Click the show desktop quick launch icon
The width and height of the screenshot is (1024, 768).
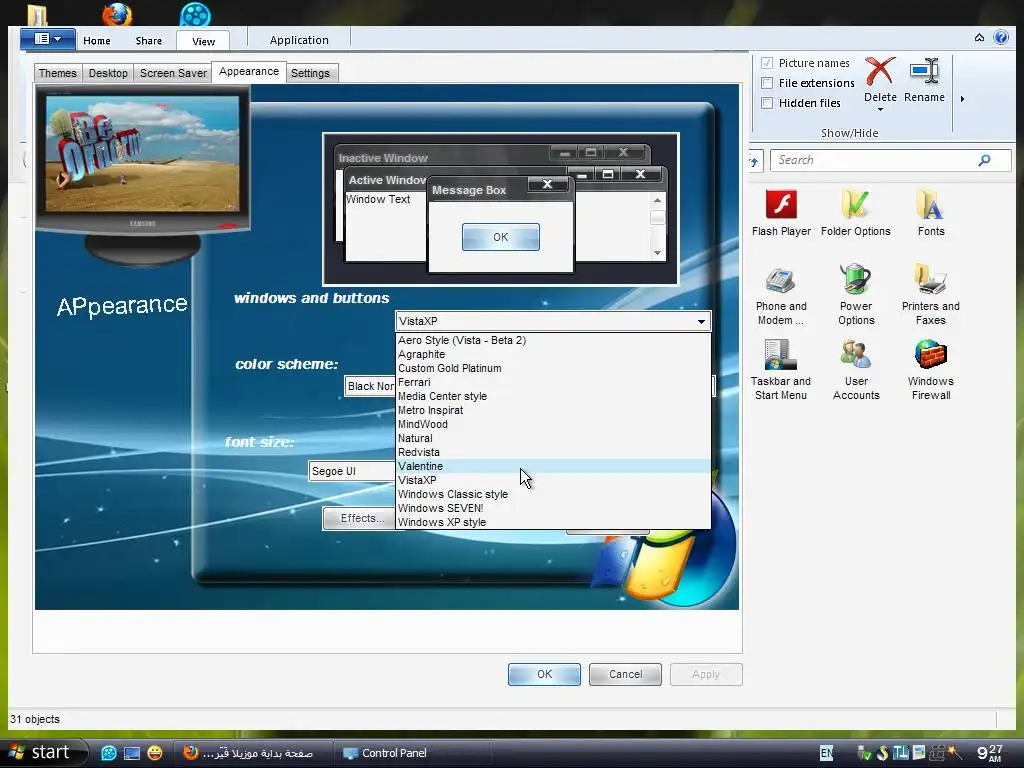click(x=132, y=753)
